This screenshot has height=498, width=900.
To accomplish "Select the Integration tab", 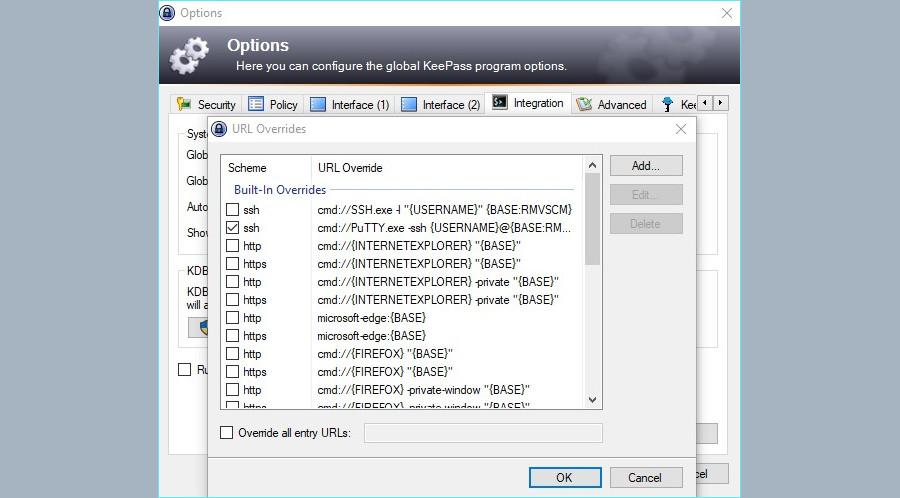I will (528, 103).
